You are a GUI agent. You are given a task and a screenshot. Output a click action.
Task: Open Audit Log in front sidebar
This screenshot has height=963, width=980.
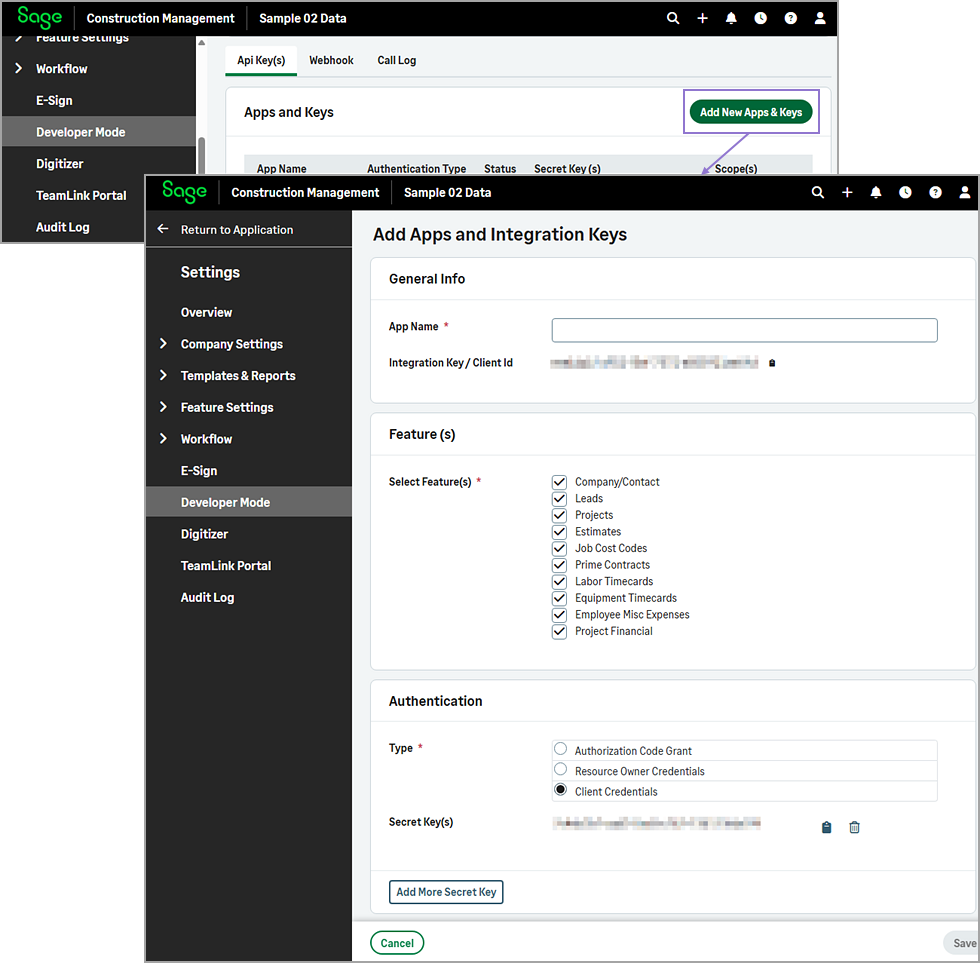[x=207, y=597]
